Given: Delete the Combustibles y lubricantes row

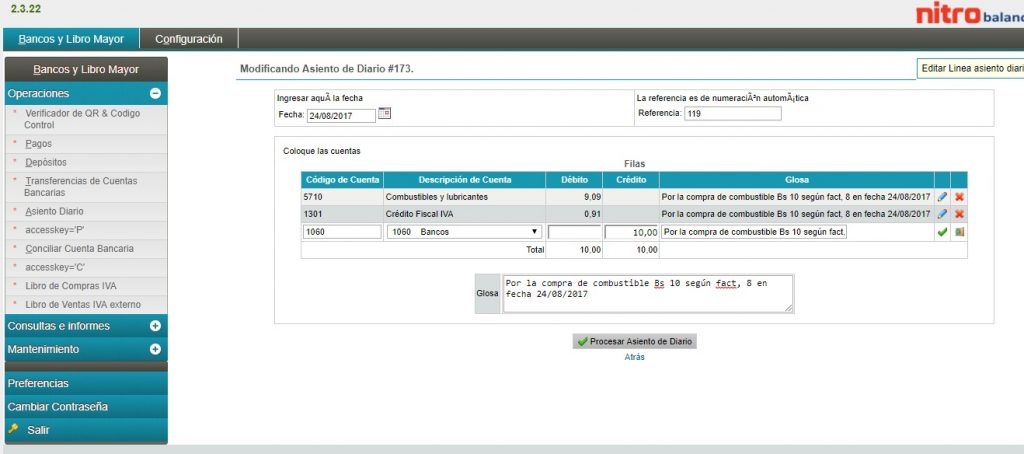Looking at the screenshot, I should [960, 197].
